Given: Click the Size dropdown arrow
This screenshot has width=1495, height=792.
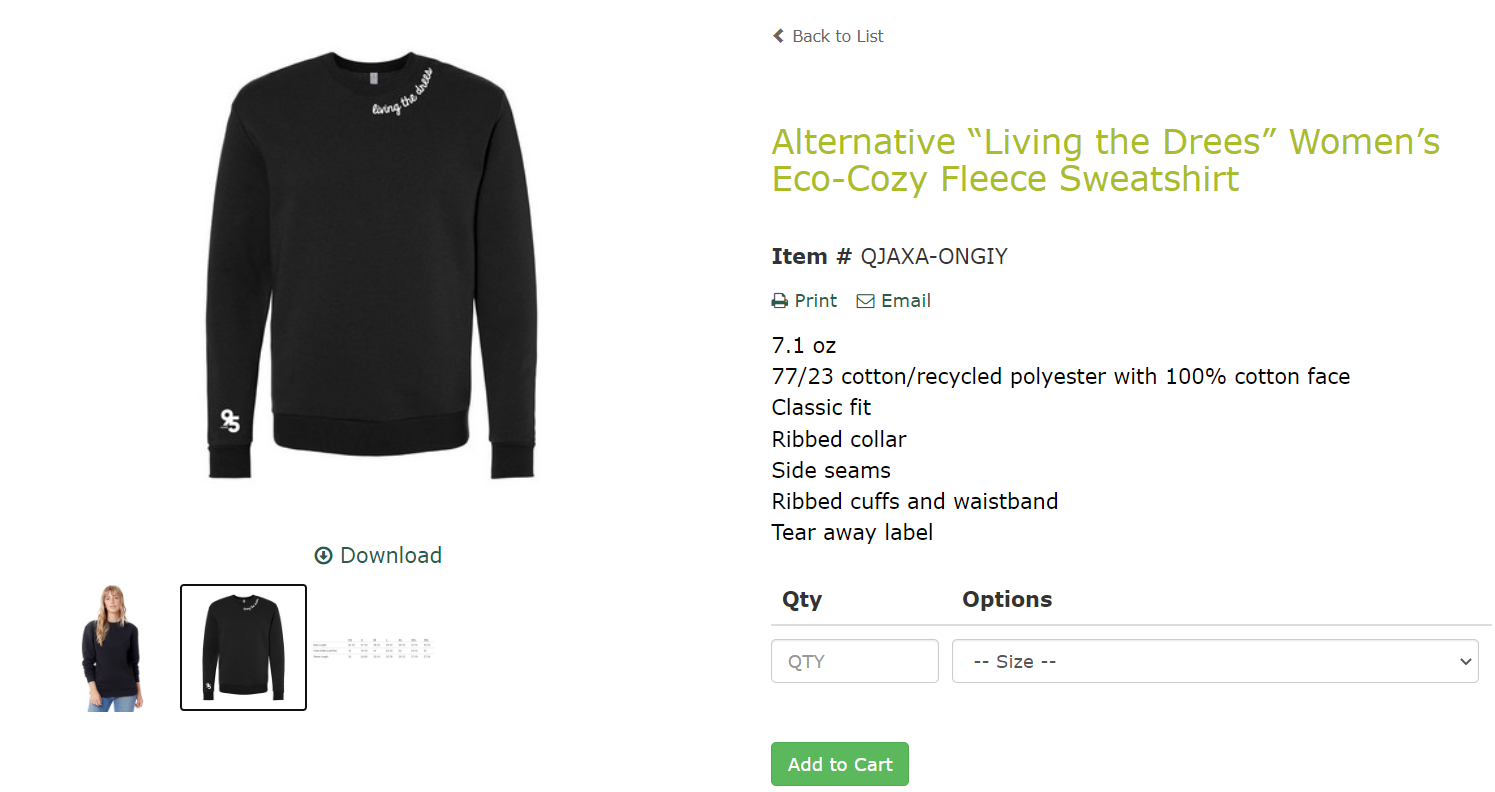Looking at the screenshot, I should [1466, 661].
